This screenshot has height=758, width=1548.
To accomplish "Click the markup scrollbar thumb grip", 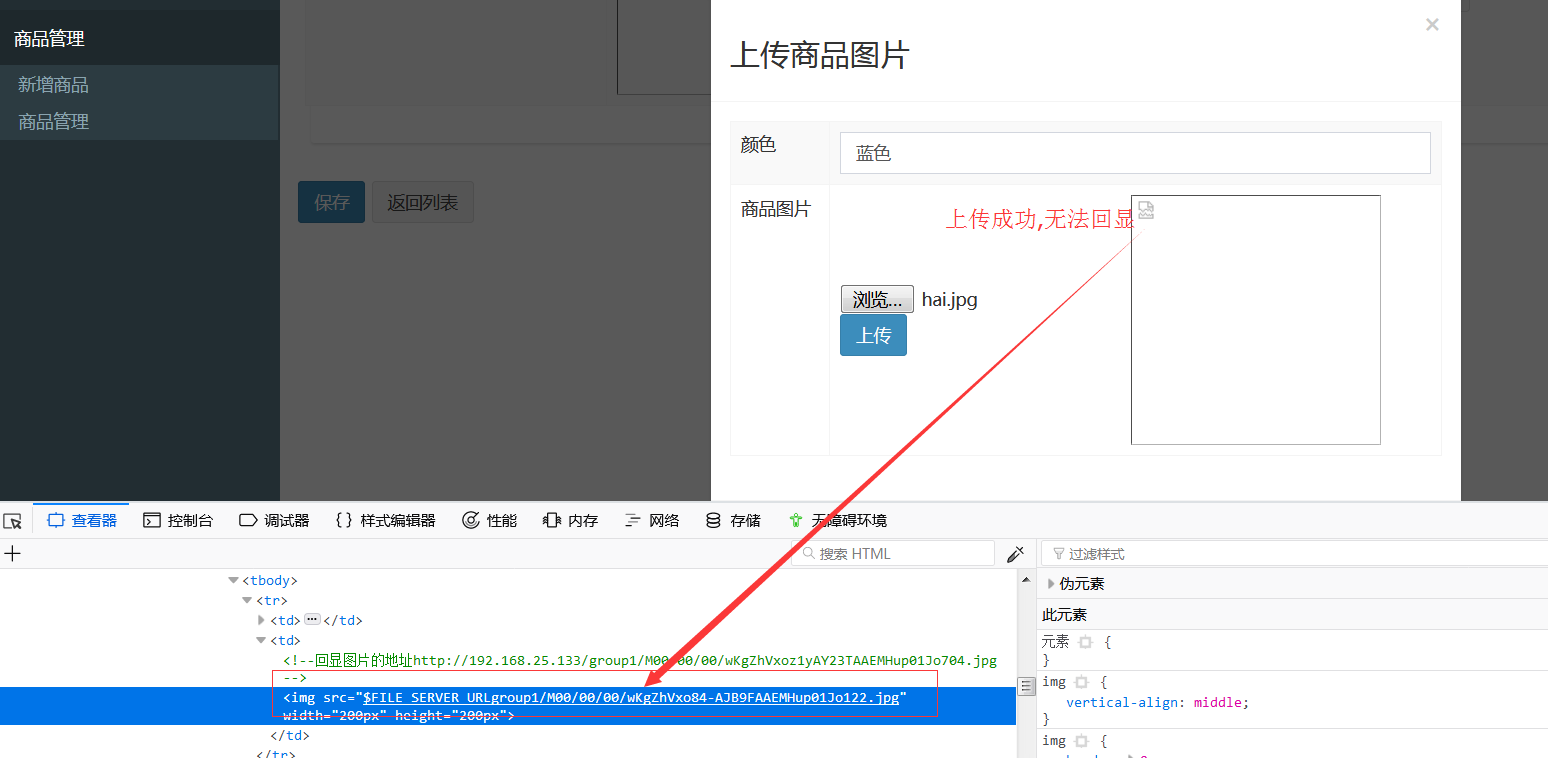I will [1026, 686].
